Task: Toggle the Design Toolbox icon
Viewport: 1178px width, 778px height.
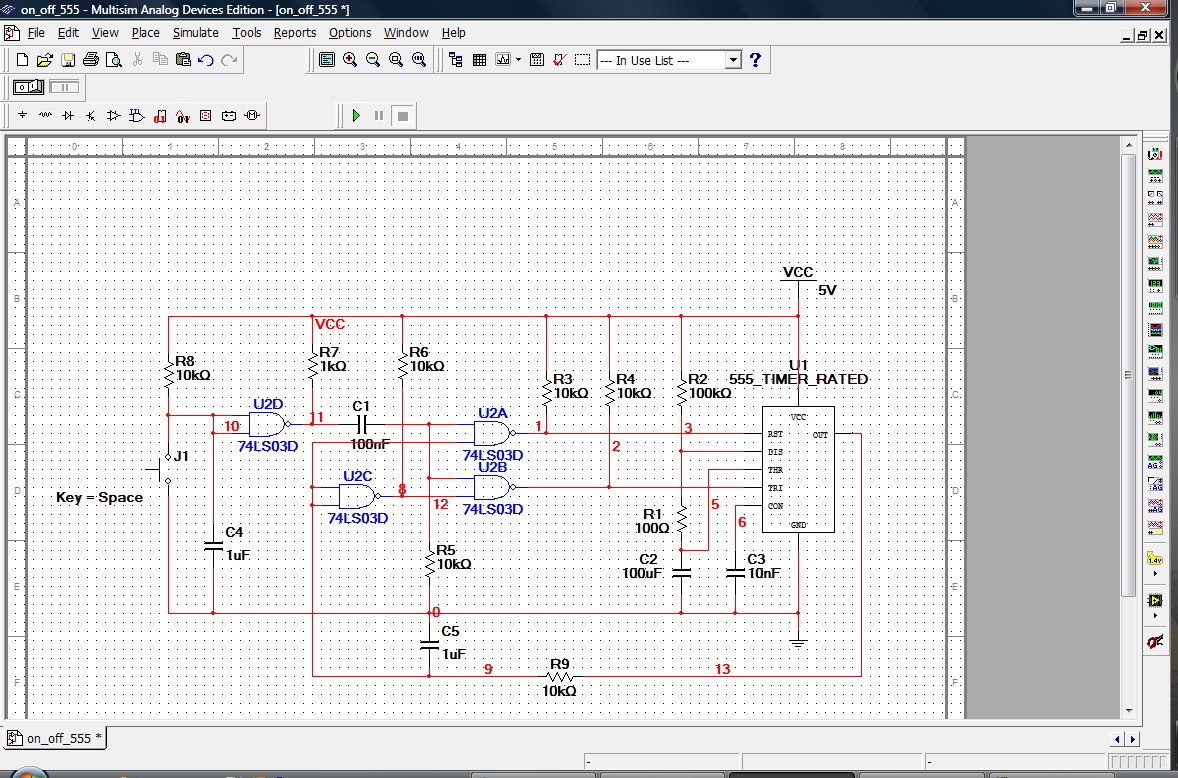Action: point(456,60)
